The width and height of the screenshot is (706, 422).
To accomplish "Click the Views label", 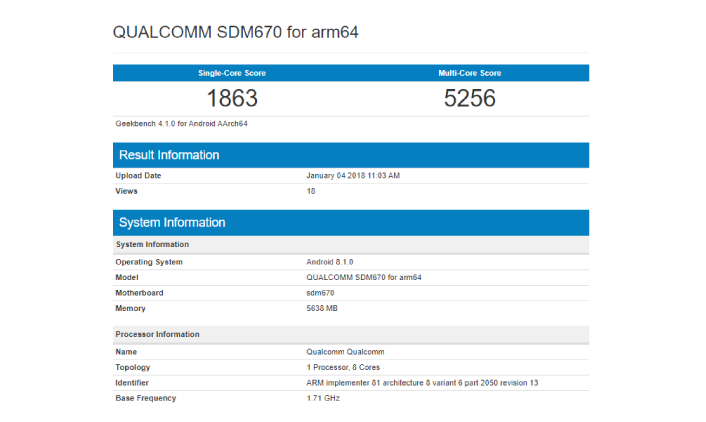I will [x=127, y=191].
